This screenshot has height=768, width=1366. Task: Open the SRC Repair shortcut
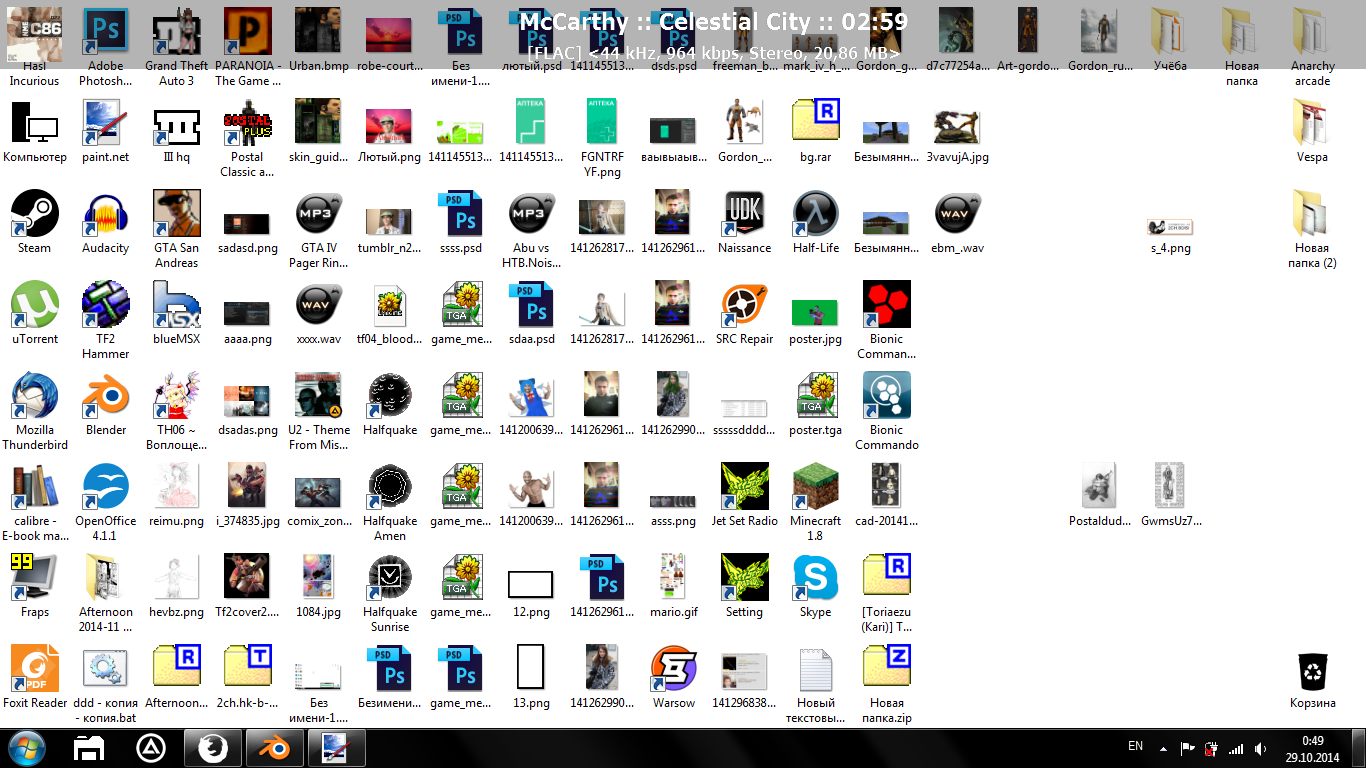[744, 306]
